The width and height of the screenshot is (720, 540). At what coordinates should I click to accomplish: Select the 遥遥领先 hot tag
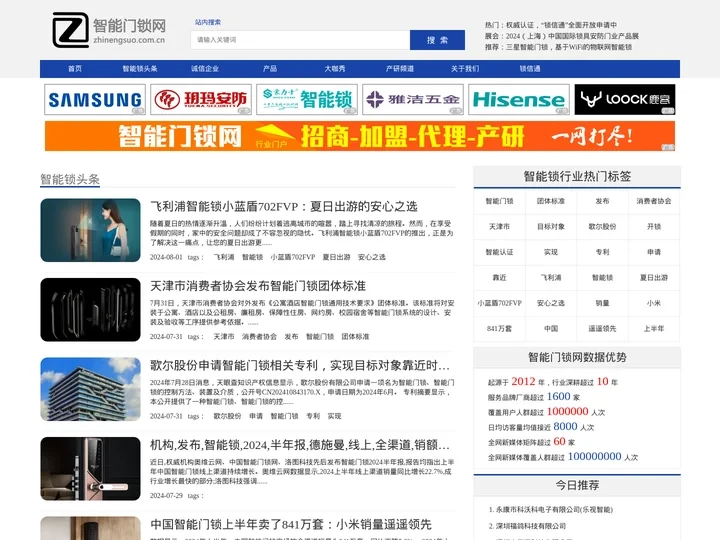(602, 328)
